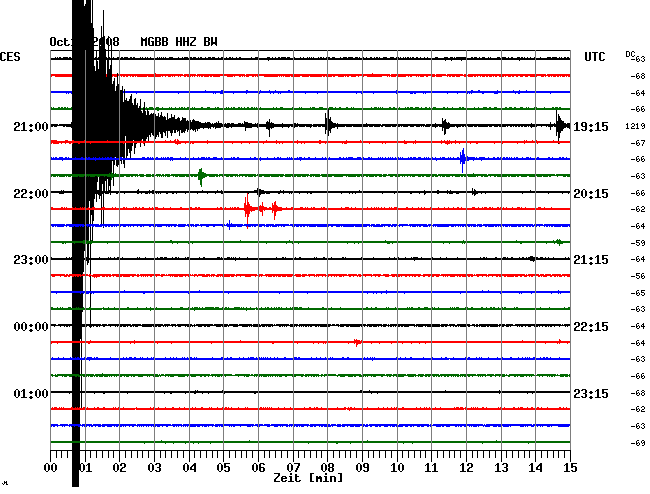Click the DC value -59
The height and width of the screenshot is (494, 650).
tap(638, 243)
